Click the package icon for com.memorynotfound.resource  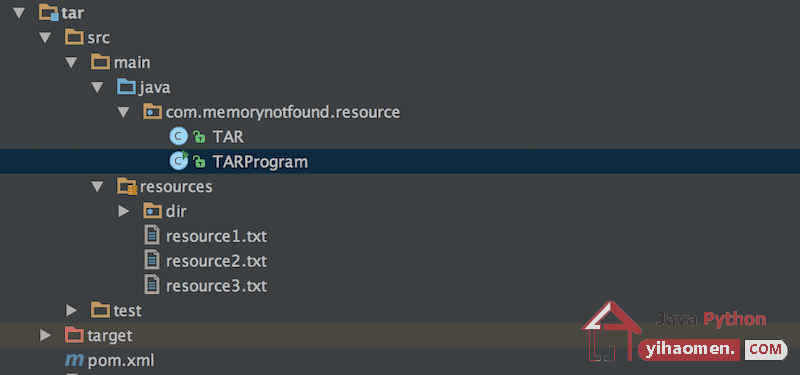[x=153, y=112]
